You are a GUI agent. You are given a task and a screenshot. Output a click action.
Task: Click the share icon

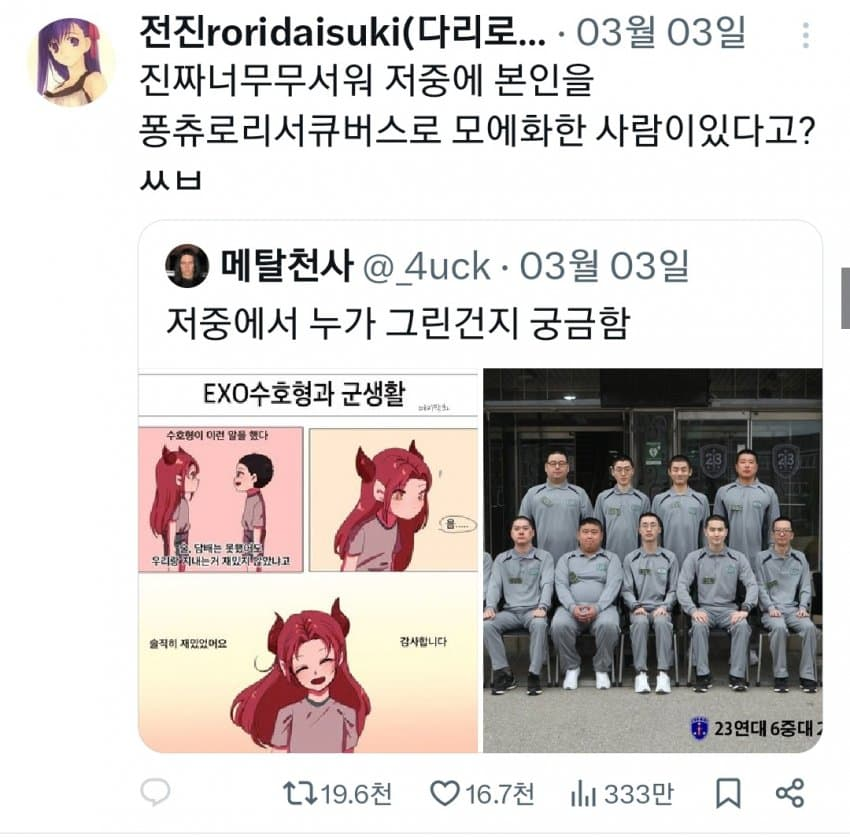[790, 793]
